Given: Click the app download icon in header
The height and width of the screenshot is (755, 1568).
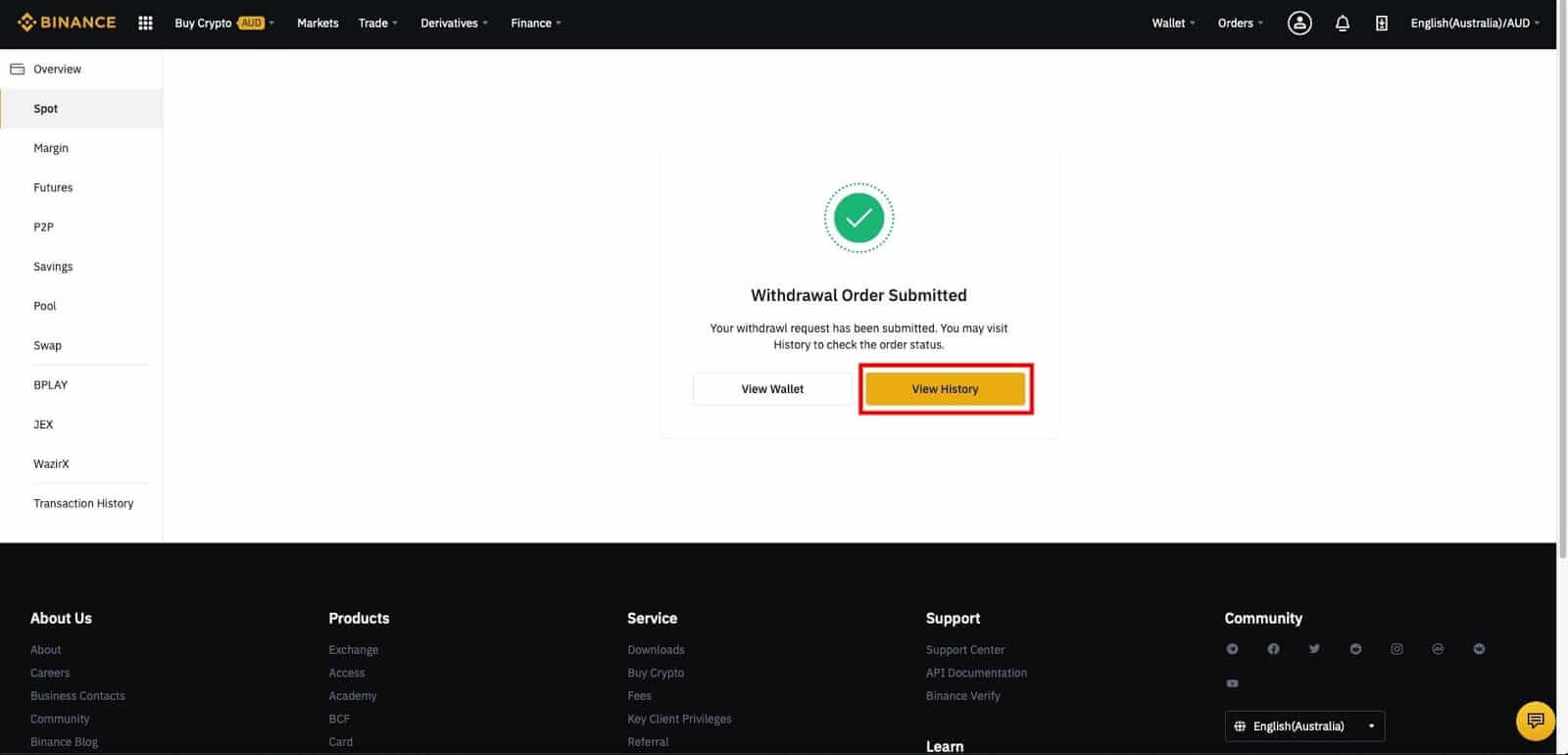Looking at the screenshot, I should click(1382, 23).
